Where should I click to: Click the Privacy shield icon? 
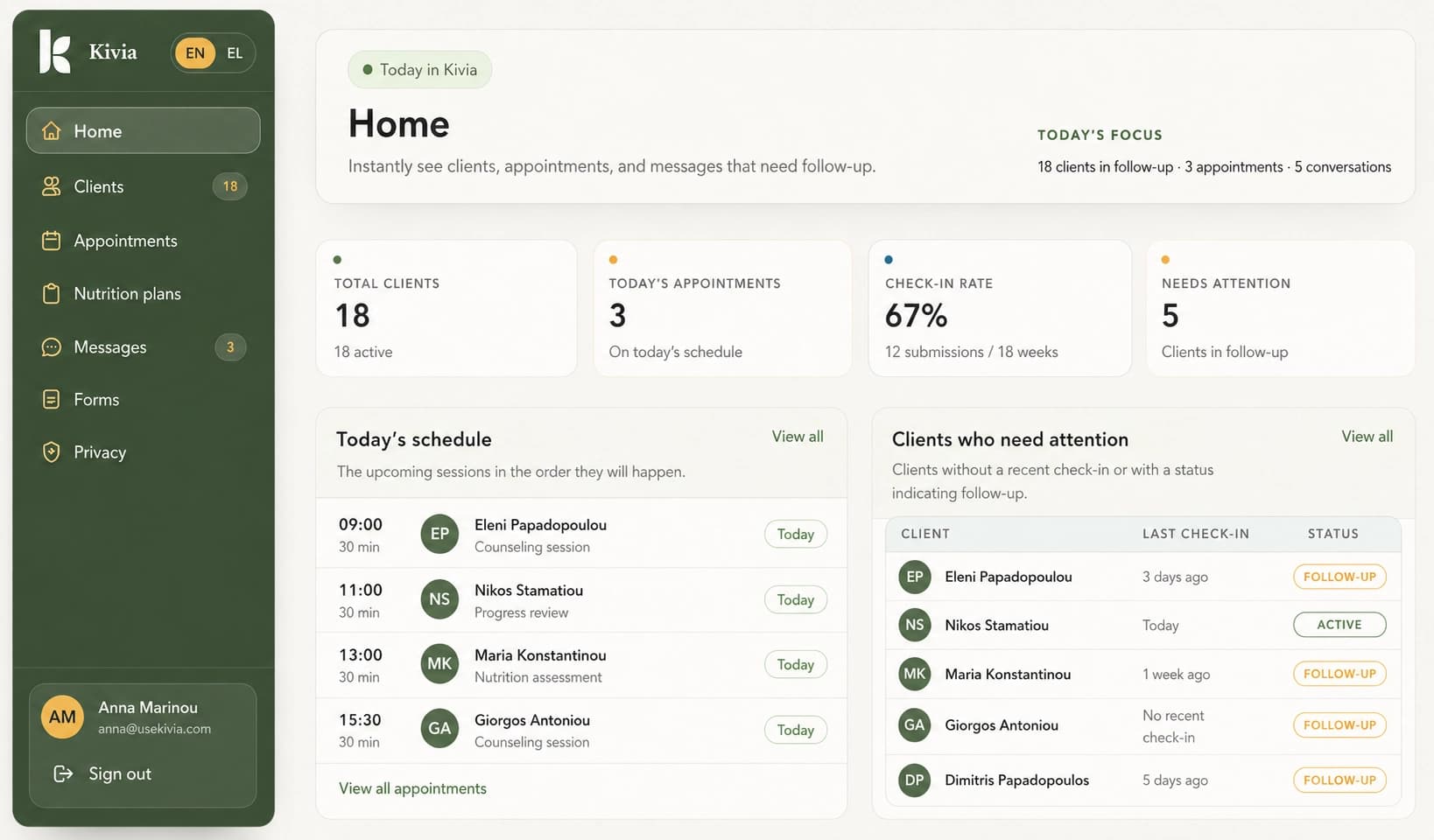click(x=52, y=452)
